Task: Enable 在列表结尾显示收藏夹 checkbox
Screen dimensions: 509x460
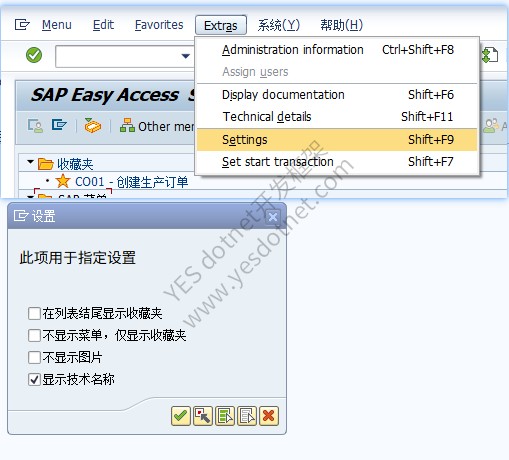Action: coord(34,314)
